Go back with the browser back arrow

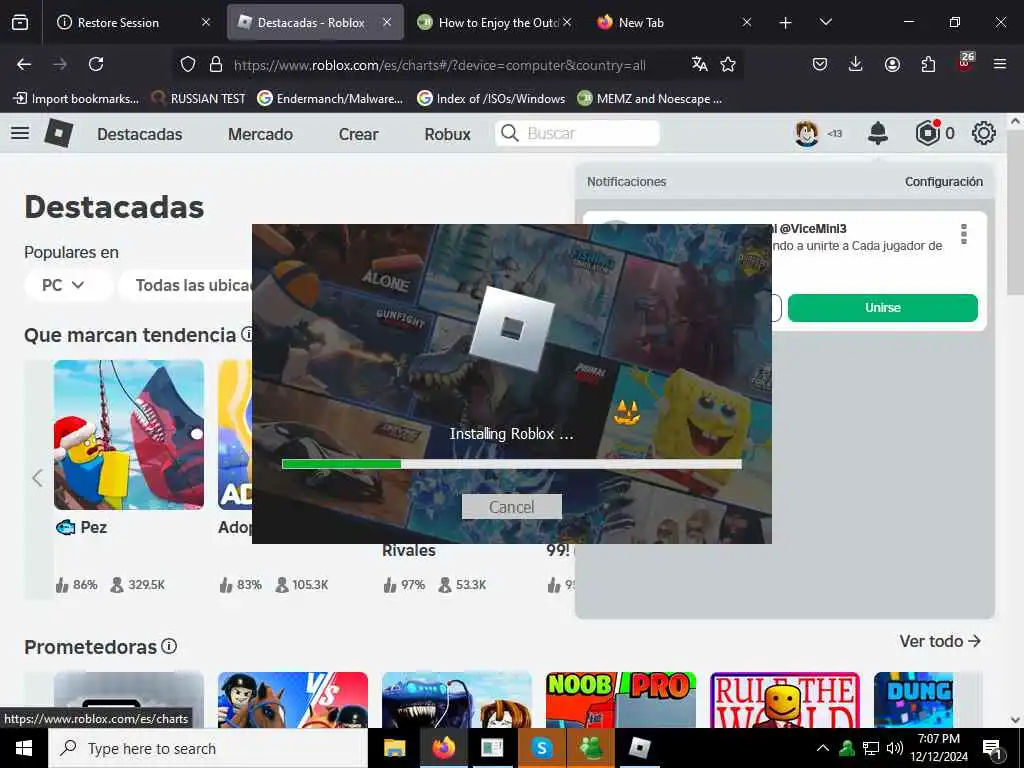click(x=24, y=64)
